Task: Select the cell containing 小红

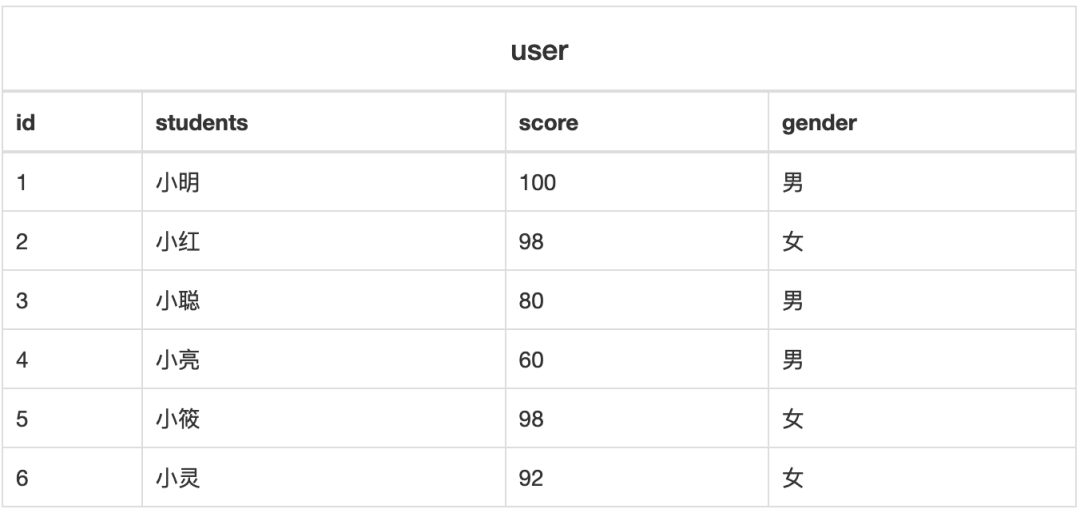Action: (x=178, y=242)
